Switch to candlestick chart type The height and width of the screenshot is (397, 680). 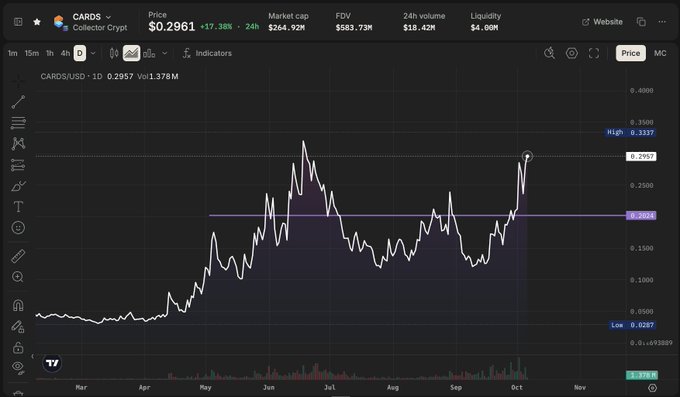[114, 53]
